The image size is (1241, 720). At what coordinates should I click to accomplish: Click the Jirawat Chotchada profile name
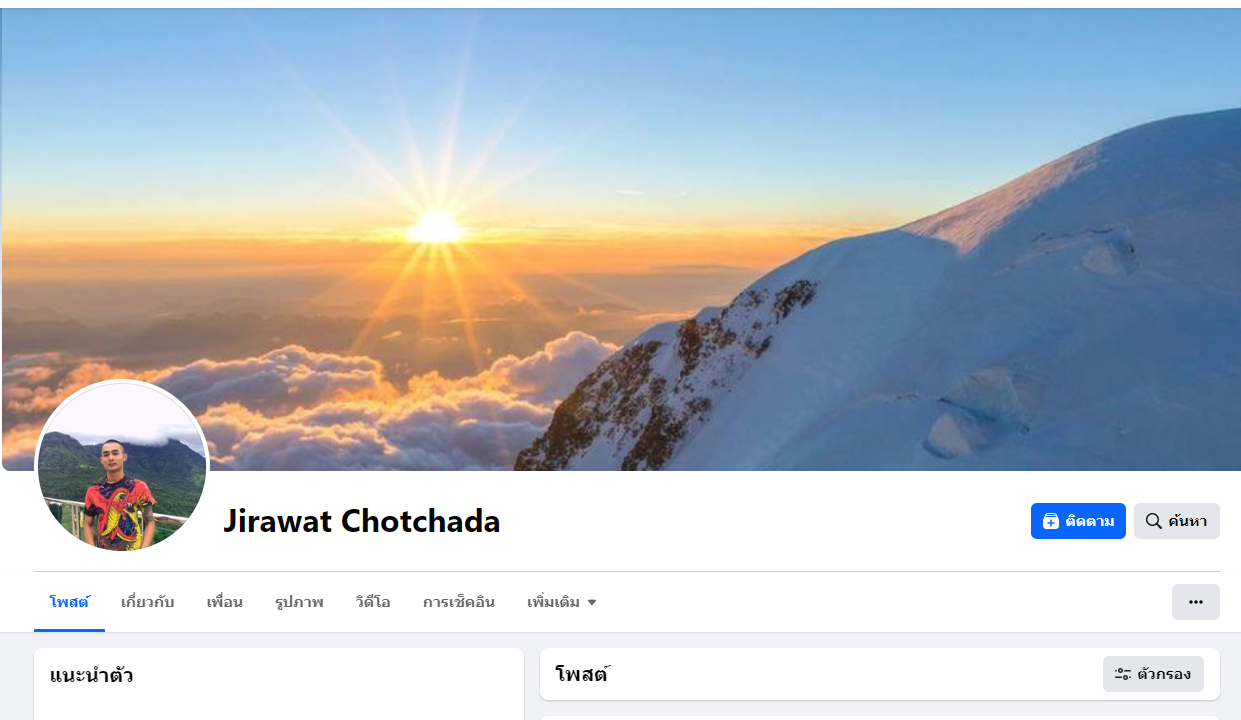[361, 521]
